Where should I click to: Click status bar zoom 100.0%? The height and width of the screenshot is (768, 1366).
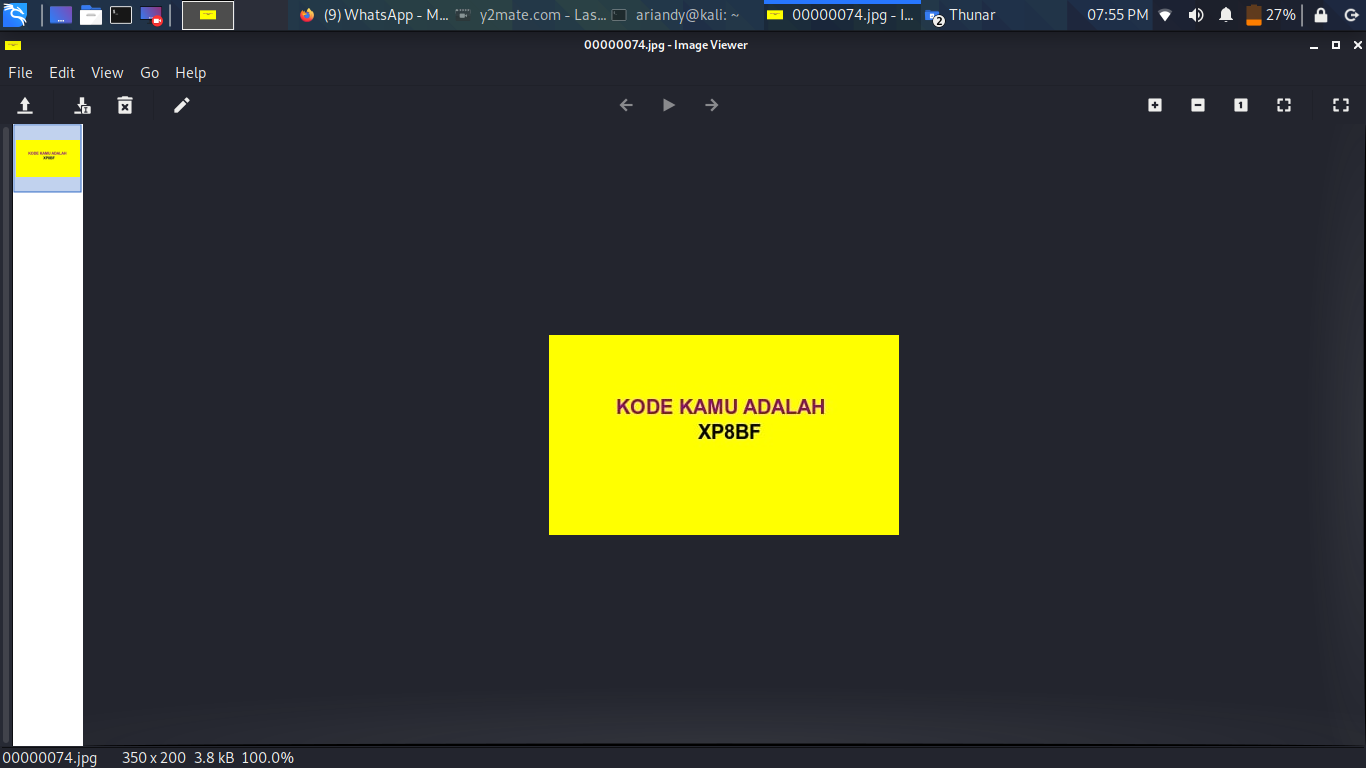(x=268, y=758)
